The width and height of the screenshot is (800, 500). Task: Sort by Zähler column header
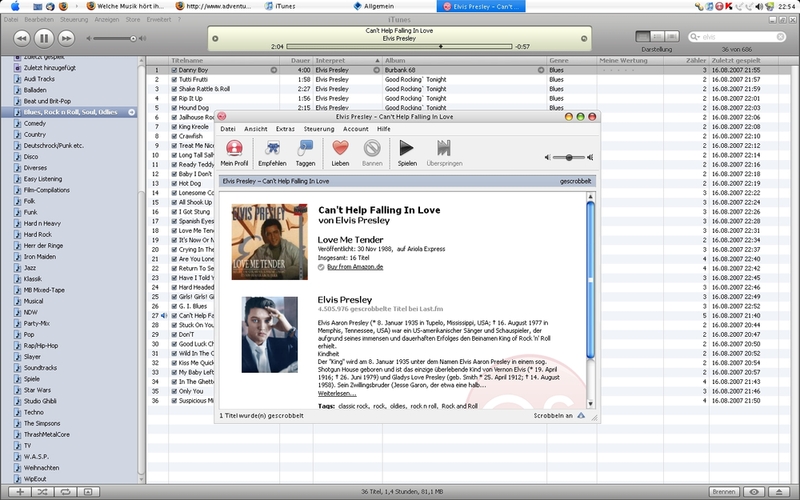click(686, 60)
